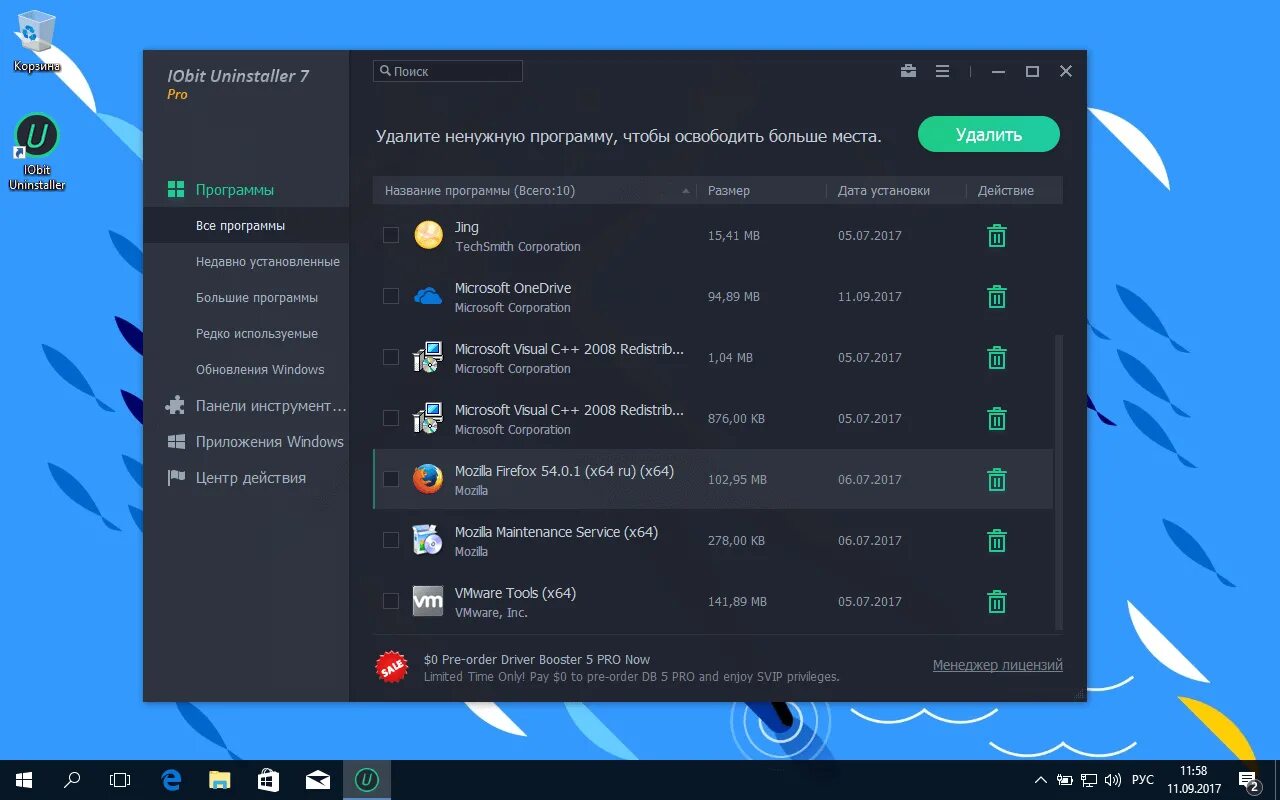Image resolution: width=1280 pixels, height=800 pixels.
Task: Click the Firefox logo icon
Action: [428, 479]
